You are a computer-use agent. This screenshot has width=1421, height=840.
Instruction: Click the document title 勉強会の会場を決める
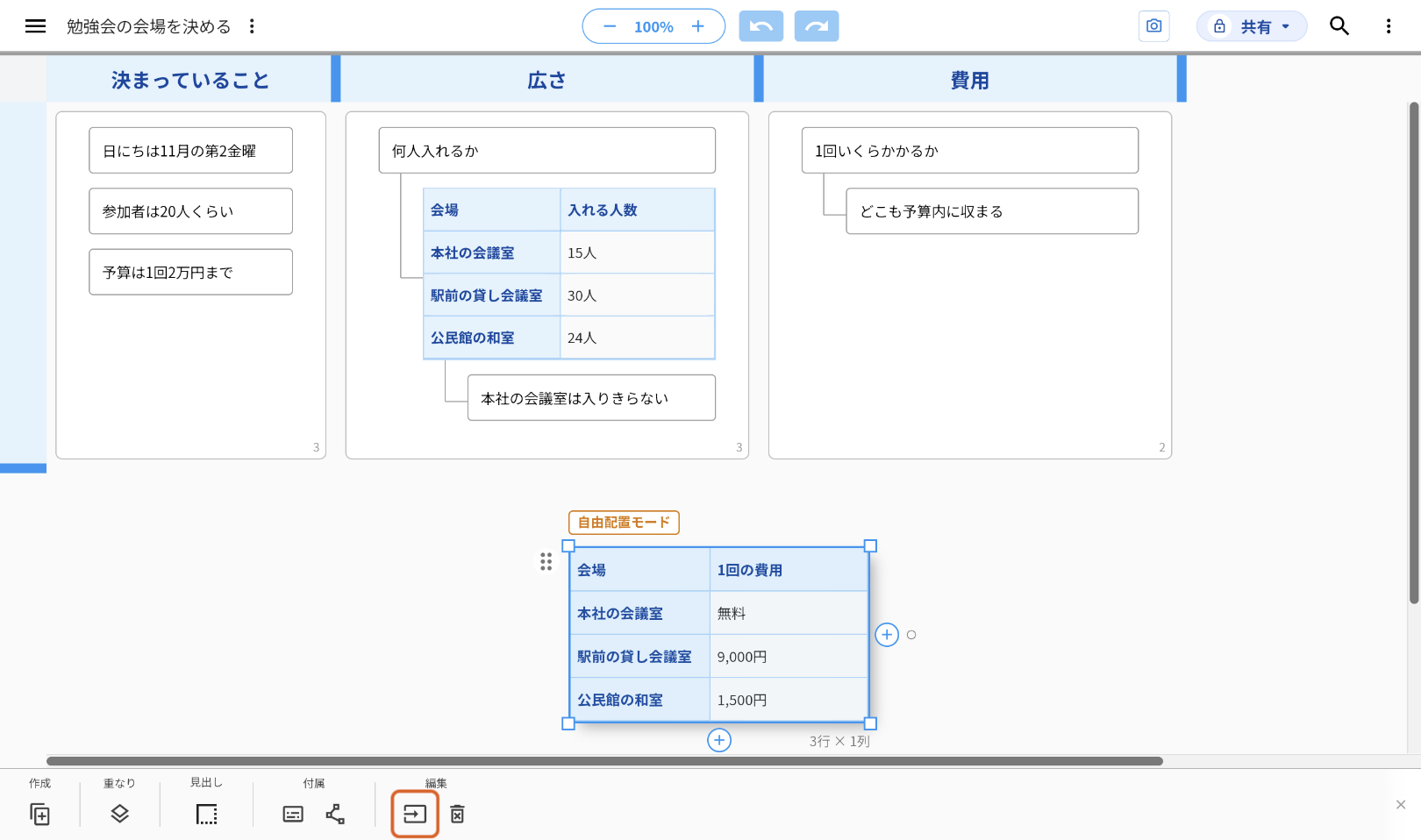pyautogui.click(x=149, y=26)
